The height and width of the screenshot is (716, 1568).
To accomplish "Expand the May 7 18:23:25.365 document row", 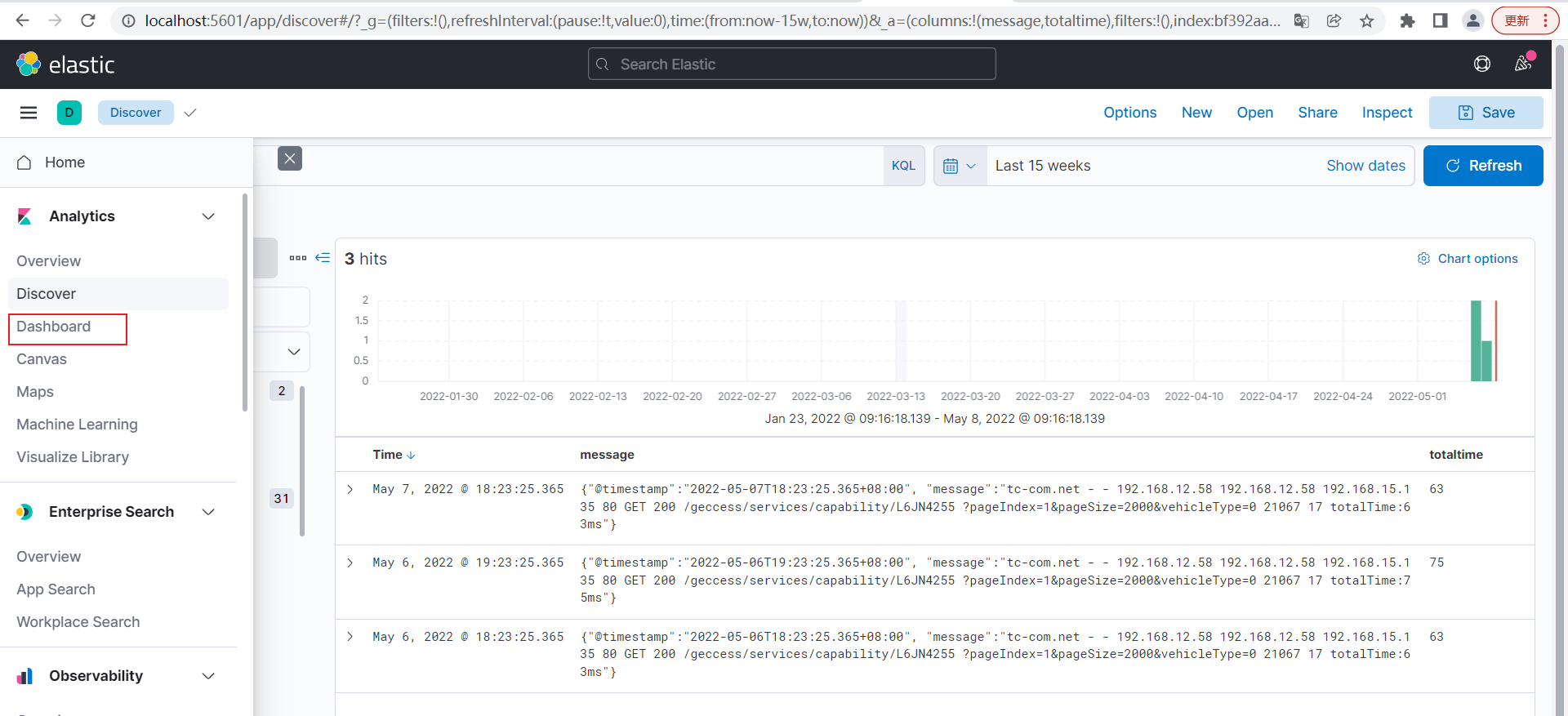I will pyautogui.click(x=350, y=489).
